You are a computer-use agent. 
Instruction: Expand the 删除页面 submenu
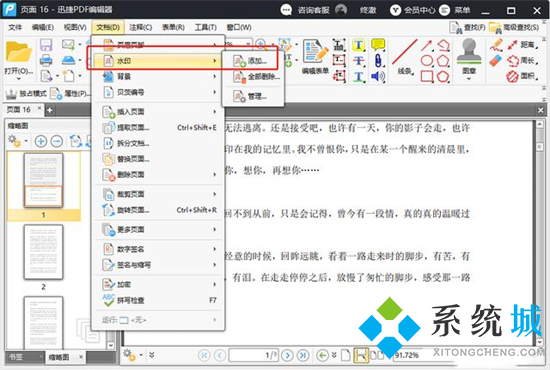point(157,175)
